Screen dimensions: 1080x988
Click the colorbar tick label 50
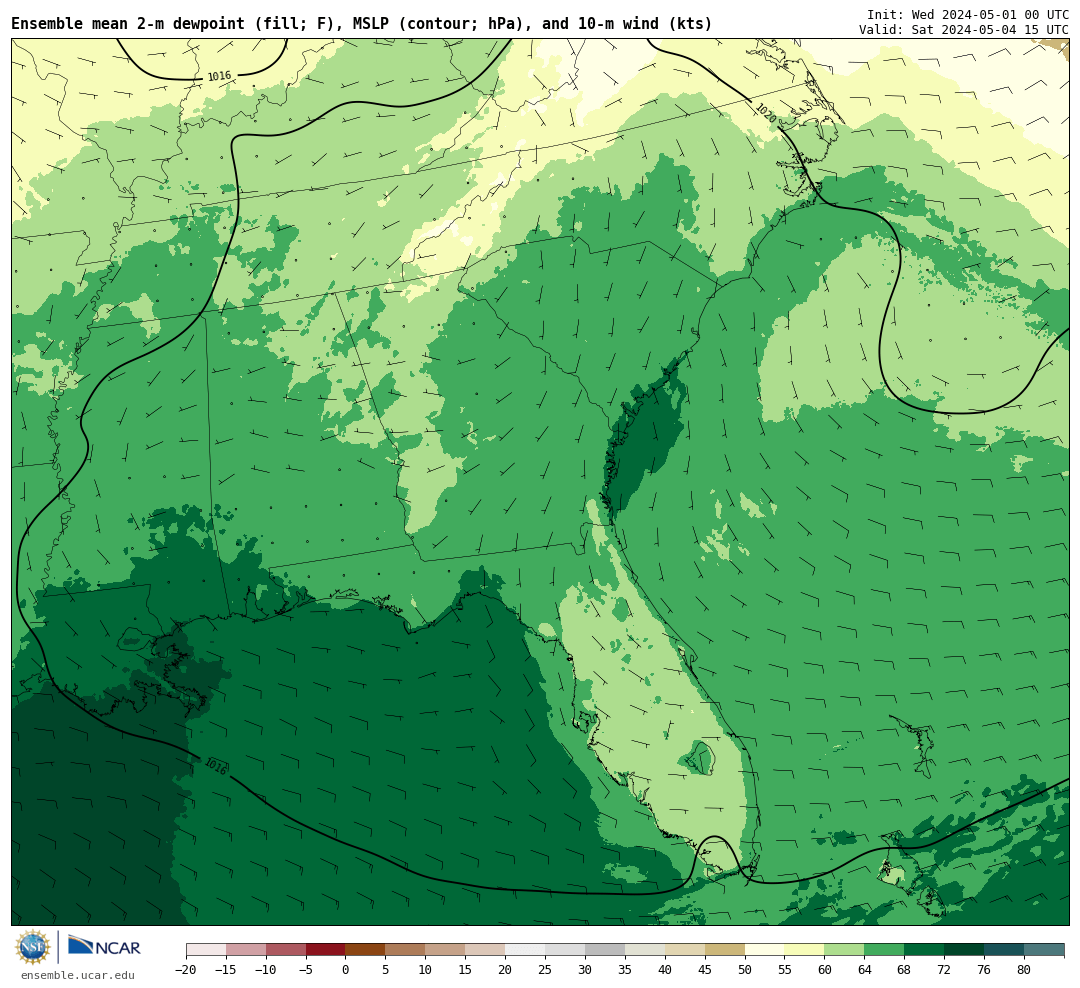coord(745,970)
